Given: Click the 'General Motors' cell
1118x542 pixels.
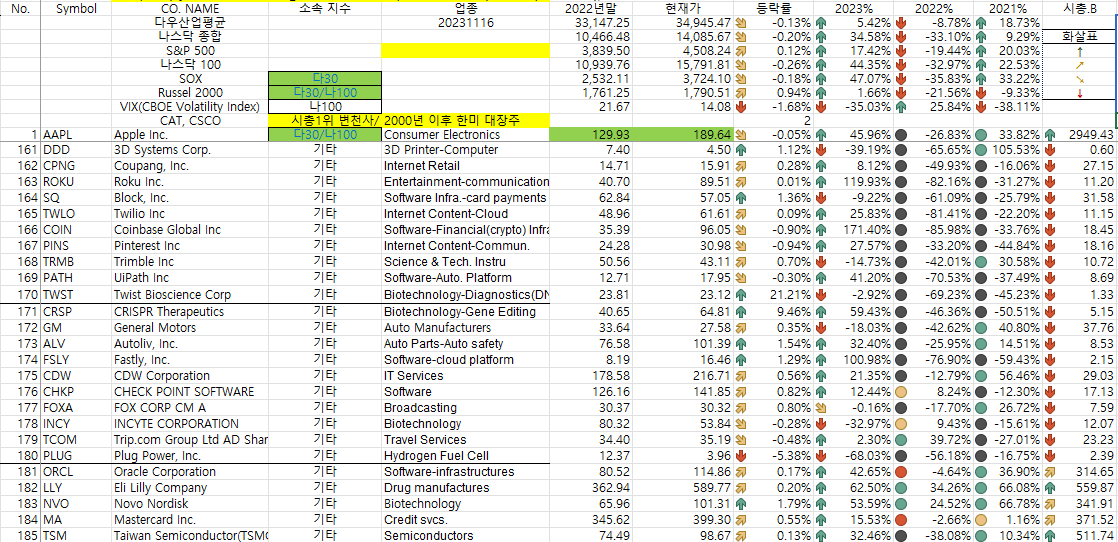Looking at the screenshot, I should point(190,328).
